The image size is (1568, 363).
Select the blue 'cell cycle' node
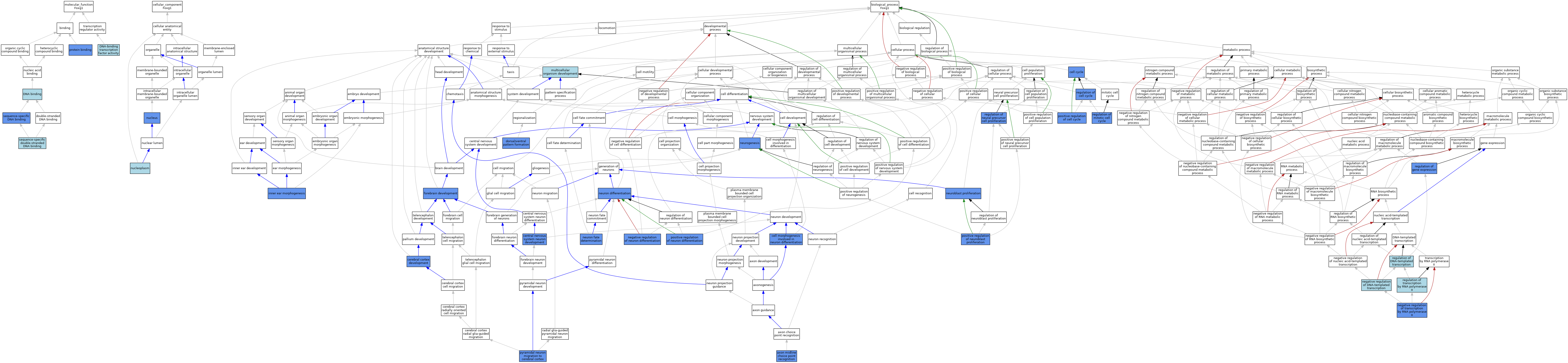point(1076,72)
